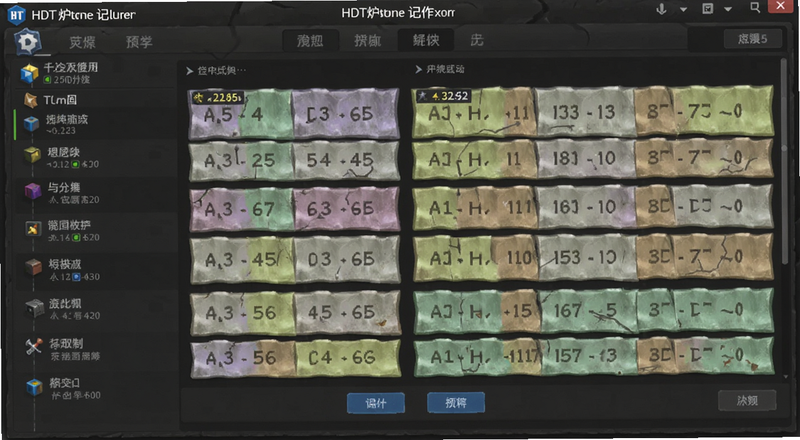The image size is (800, 440).
Task: Click the bronze shard icon beside TLm
Action: pos(31,100)
